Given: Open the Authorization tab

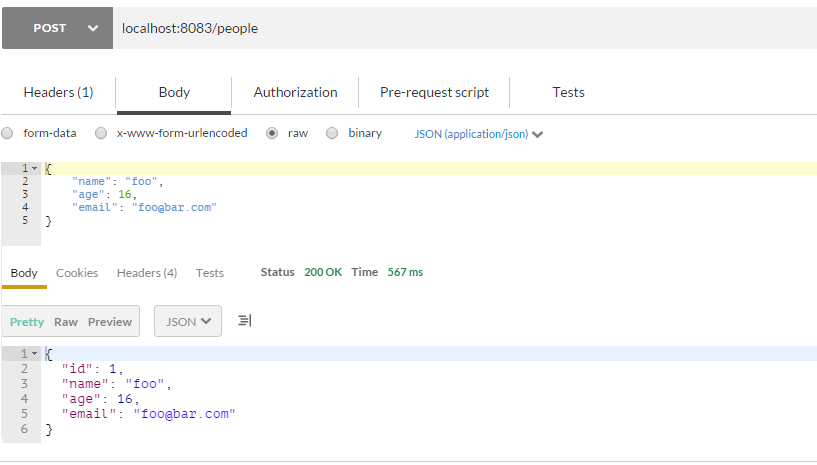Looking at the screenshot, I should click(x=295, y=92).
